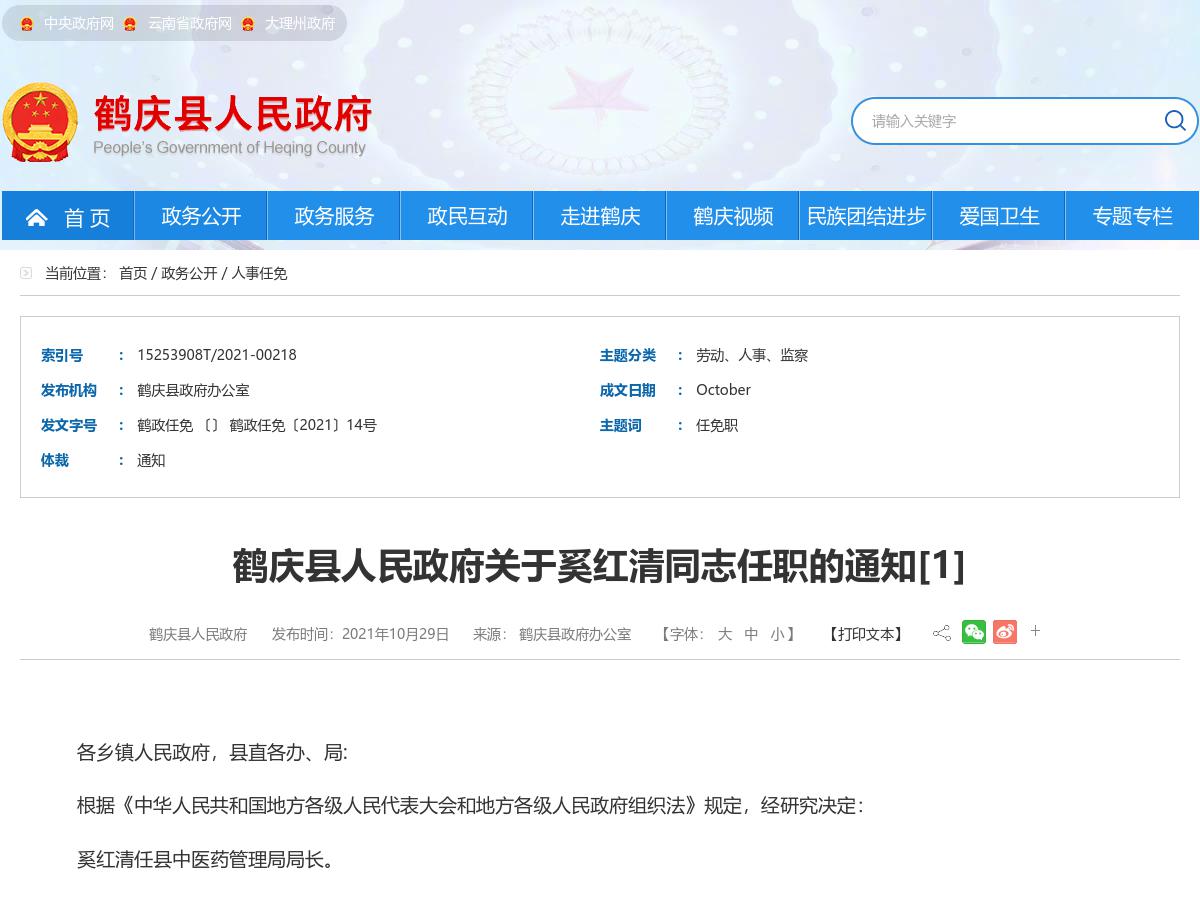Share the article to Weibo

(x=1005, y=632)
